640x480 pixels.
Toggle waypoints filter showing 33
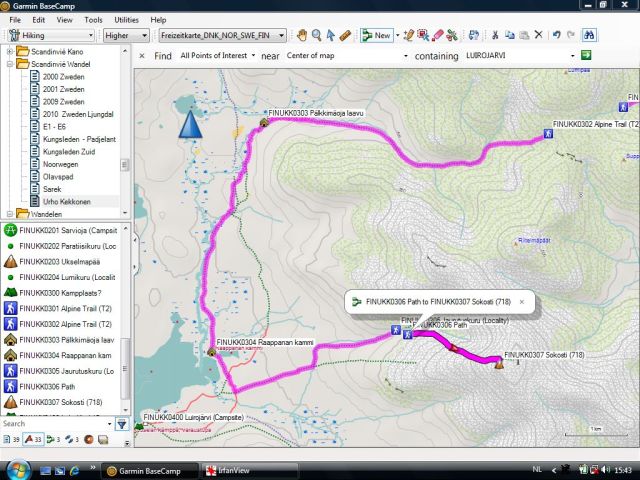point(32,439)
